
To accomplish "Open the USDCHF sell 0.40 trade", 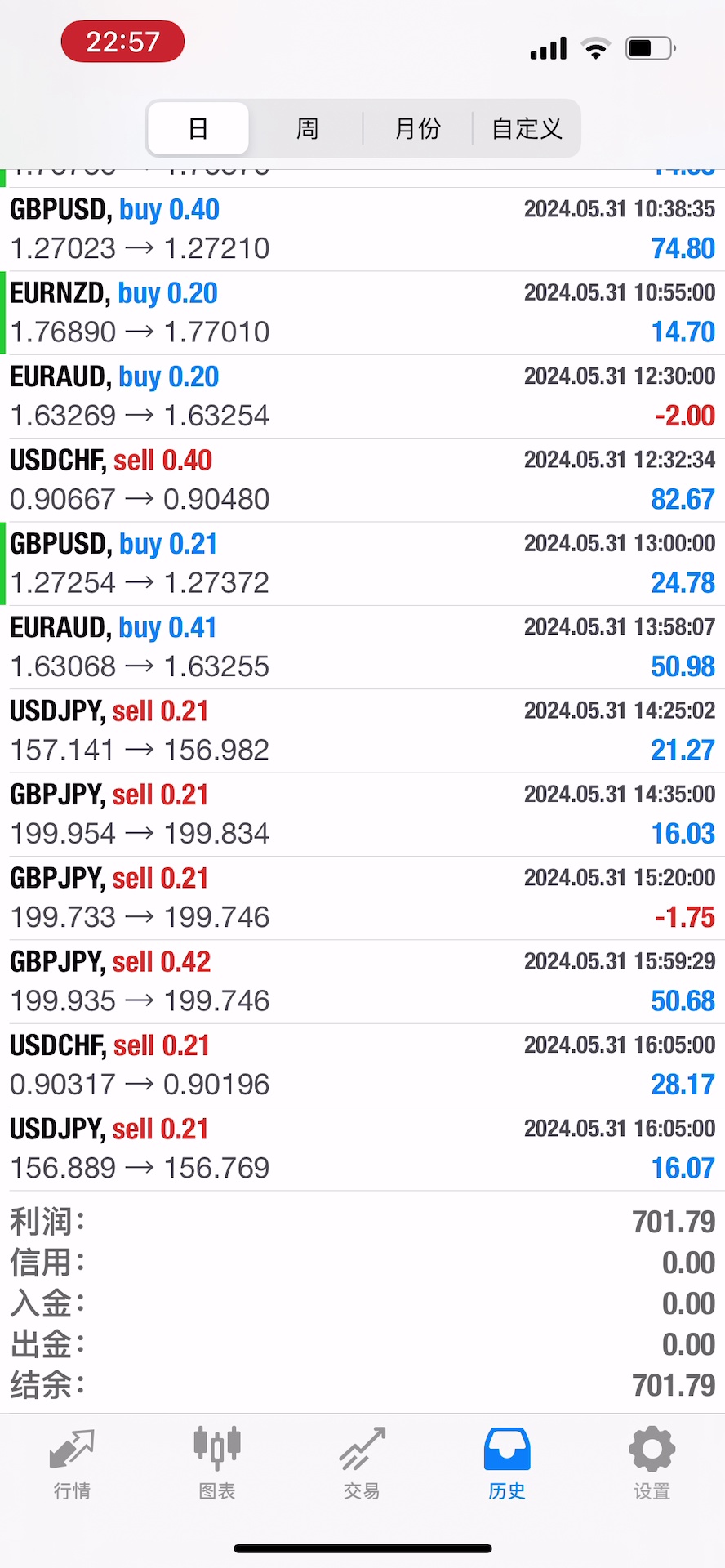I will click(x=362, y=480).
